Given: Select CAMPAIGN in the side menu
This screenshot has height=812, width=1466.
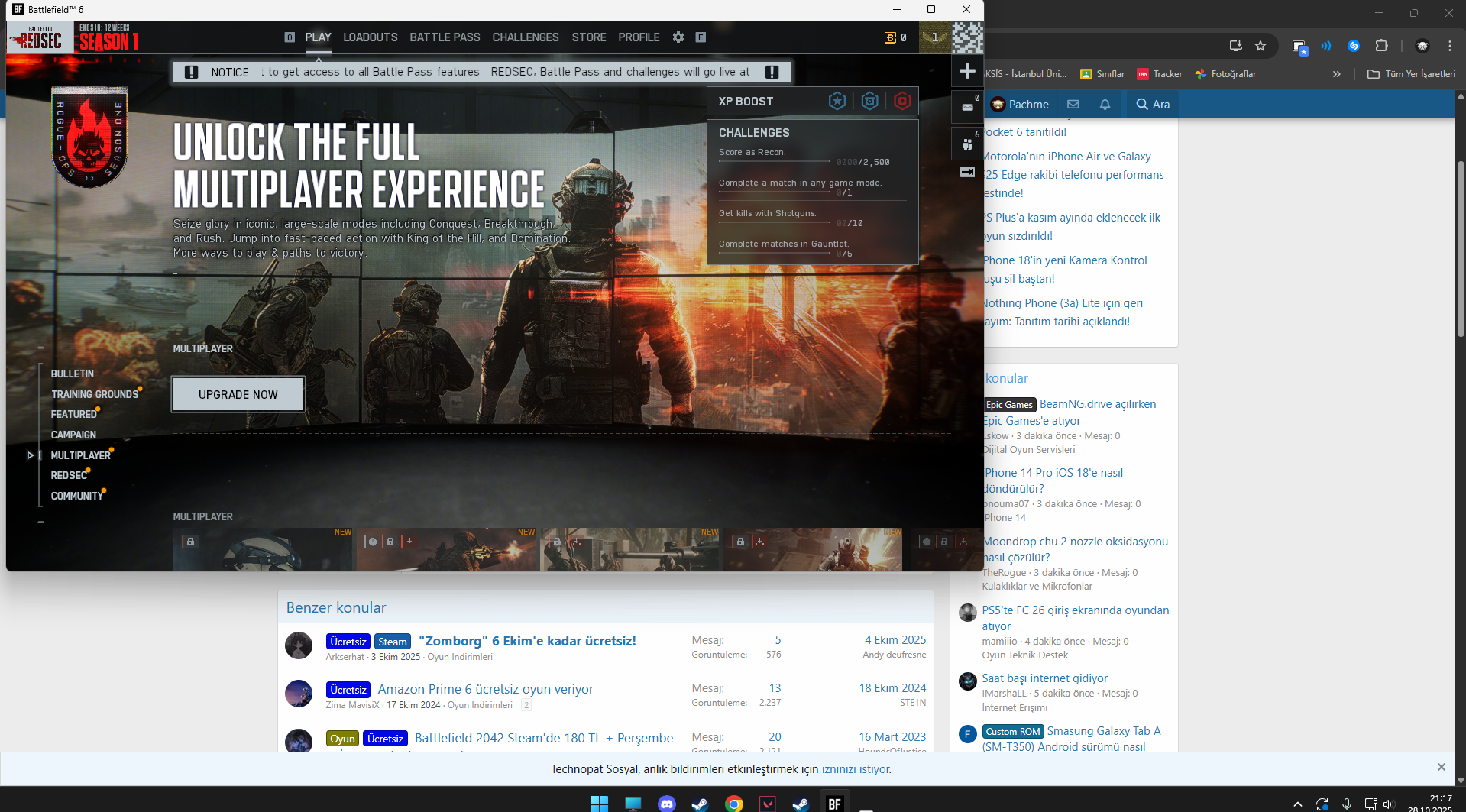Looking at the screenshot, I should (x=73, y=435).
